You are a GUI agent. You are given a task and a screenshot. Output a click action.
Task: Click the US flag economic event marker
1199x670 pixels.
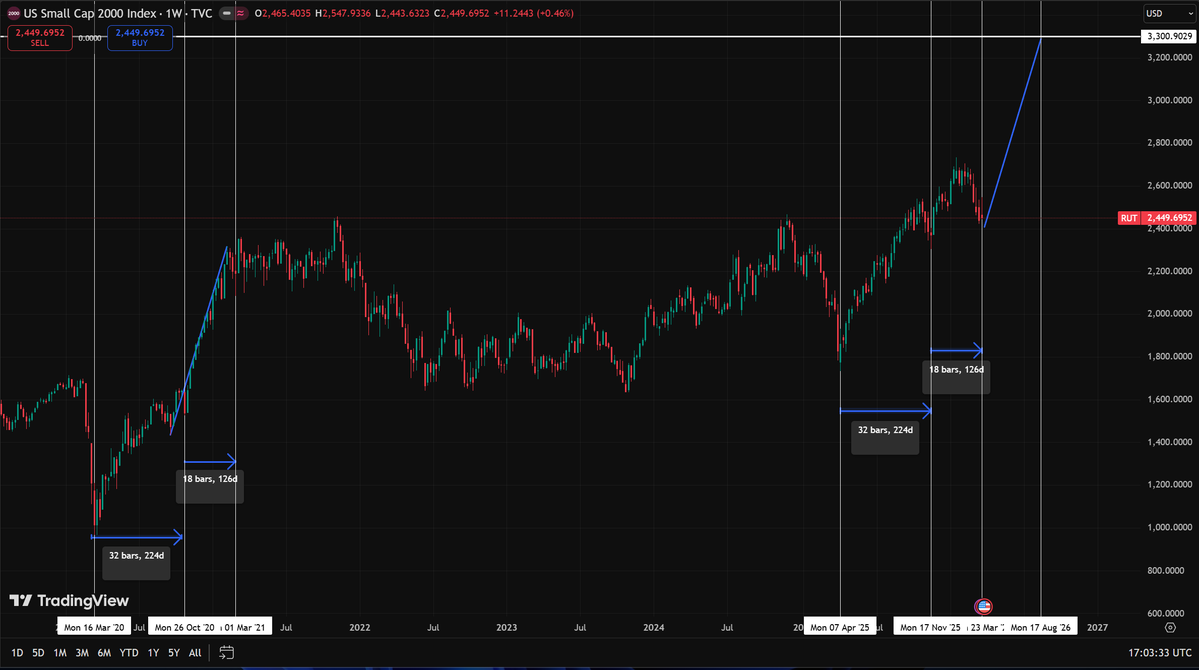pyautogui.click(x=983, y=607)
